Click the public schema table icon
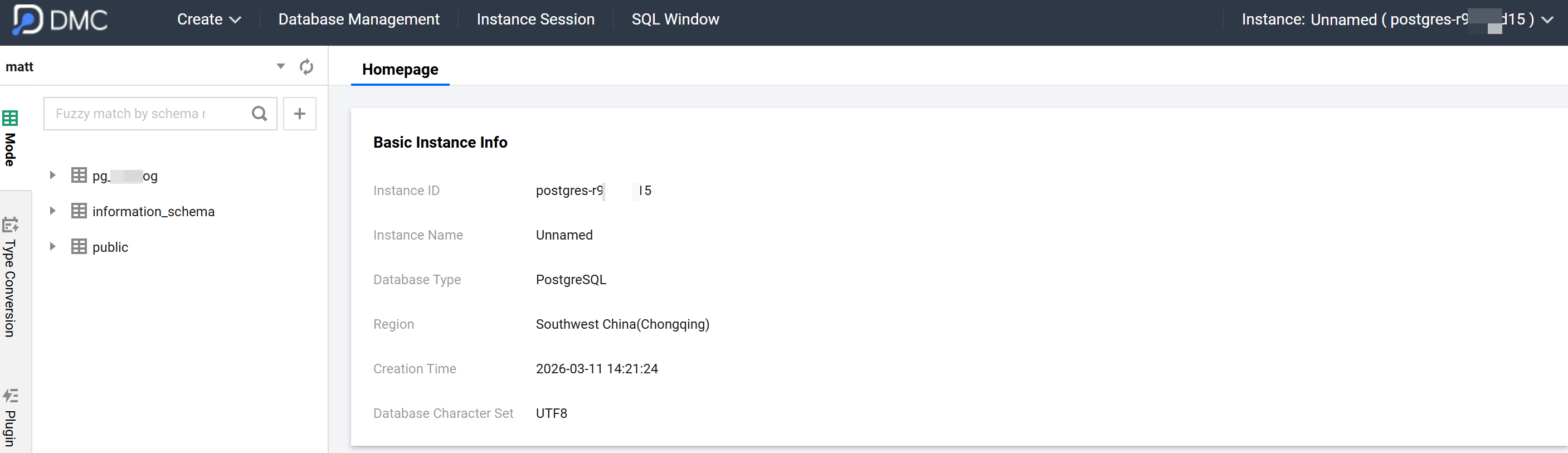1568x453 pixels. tap(79, 247)
